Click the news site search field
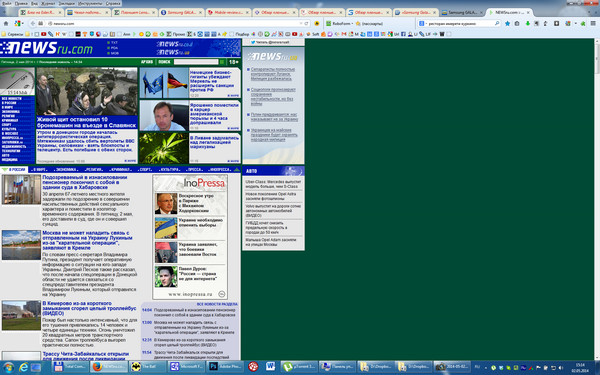 click(196, 62)
